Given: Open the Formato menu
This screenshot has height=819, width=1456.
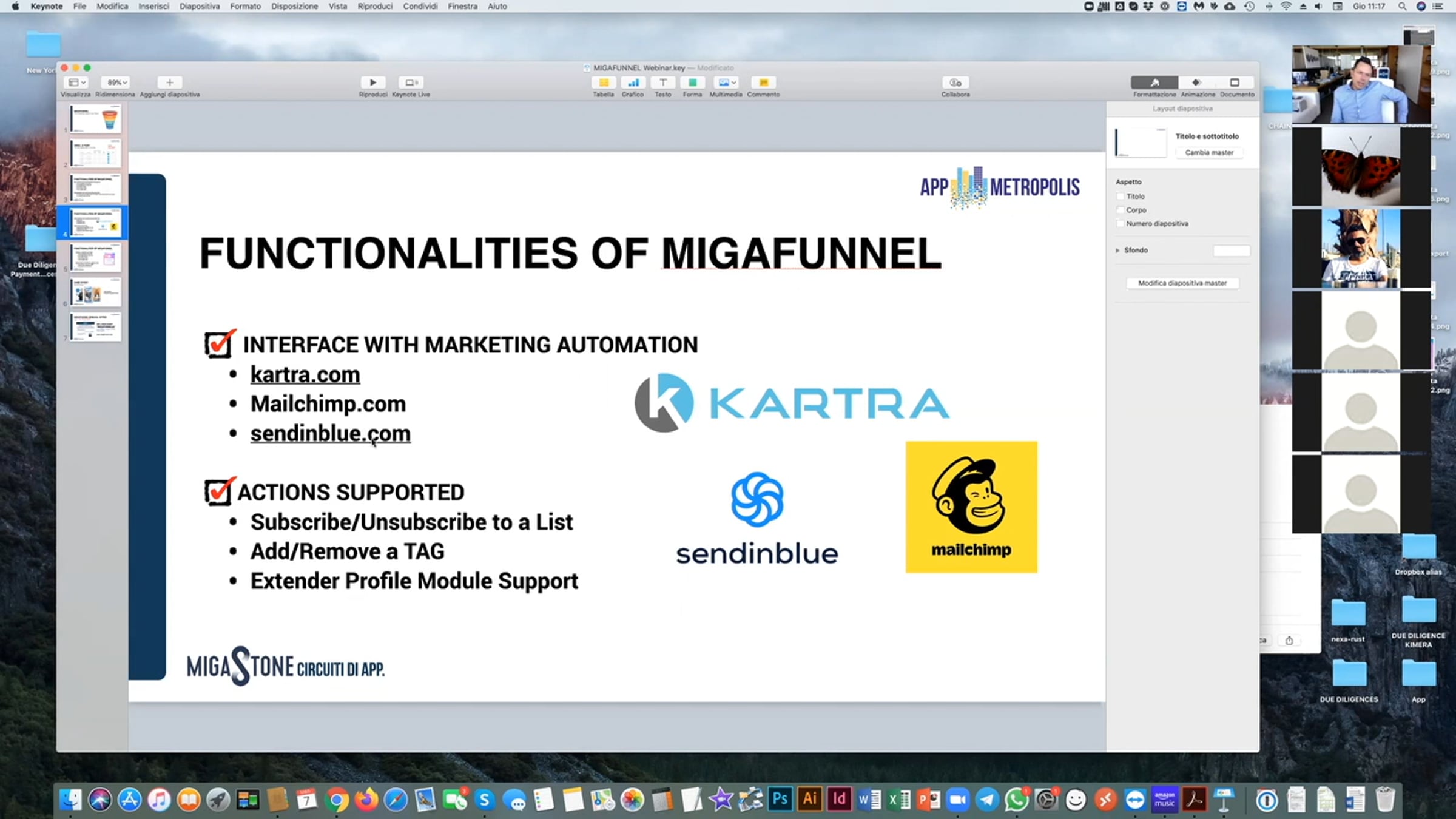Looking at the screenshot, I should (x=245, y=6).
